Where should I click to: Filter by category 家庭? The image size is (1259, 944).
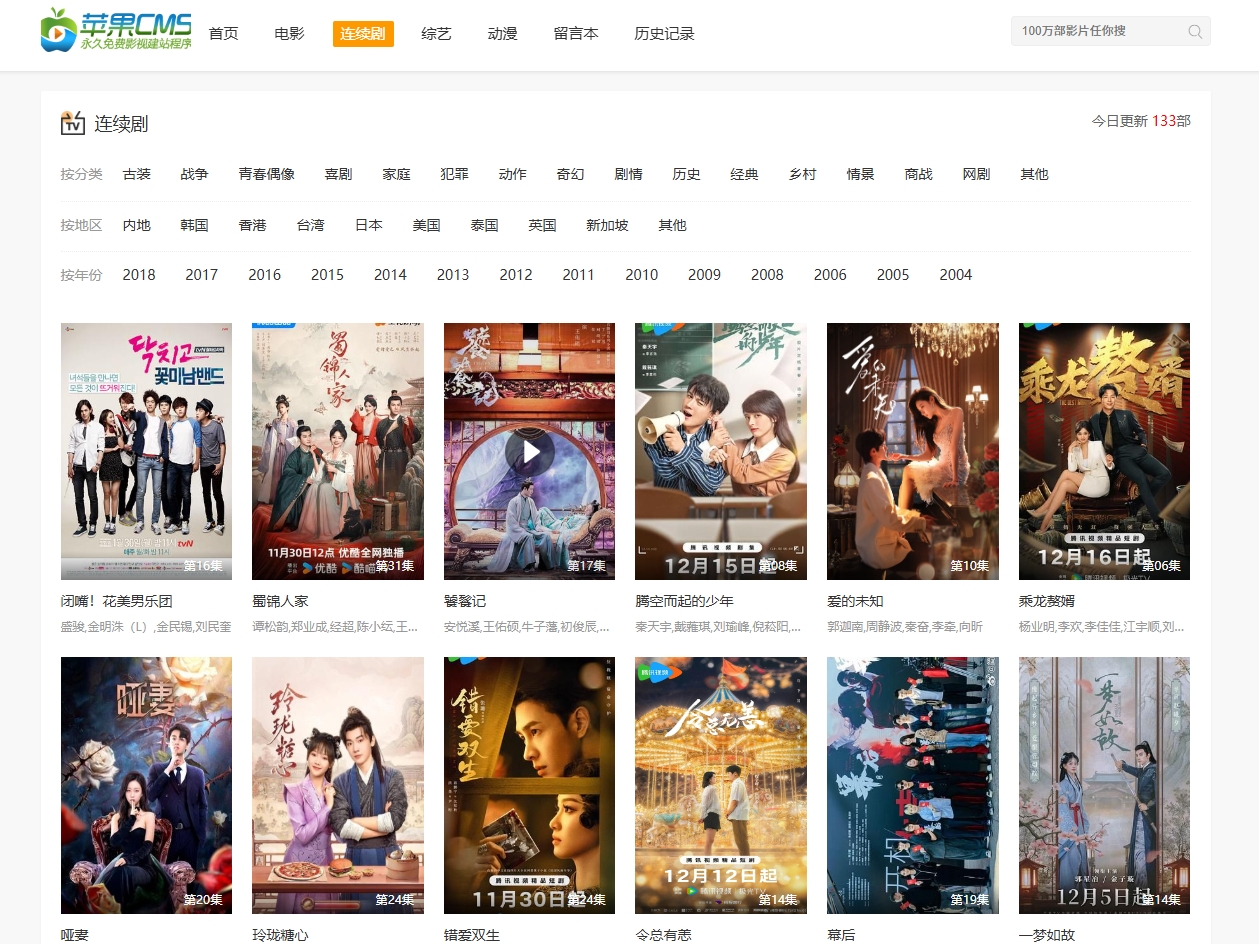[397, 174]
